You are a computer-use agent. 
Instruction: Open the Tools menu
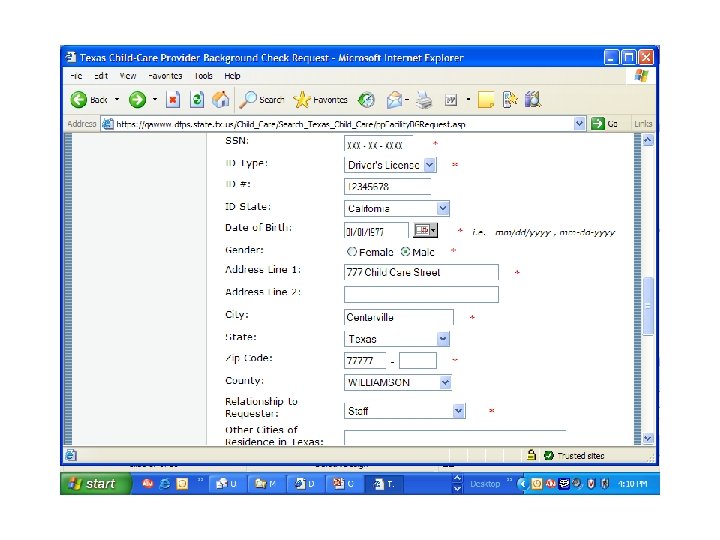[x=203, y=76]
